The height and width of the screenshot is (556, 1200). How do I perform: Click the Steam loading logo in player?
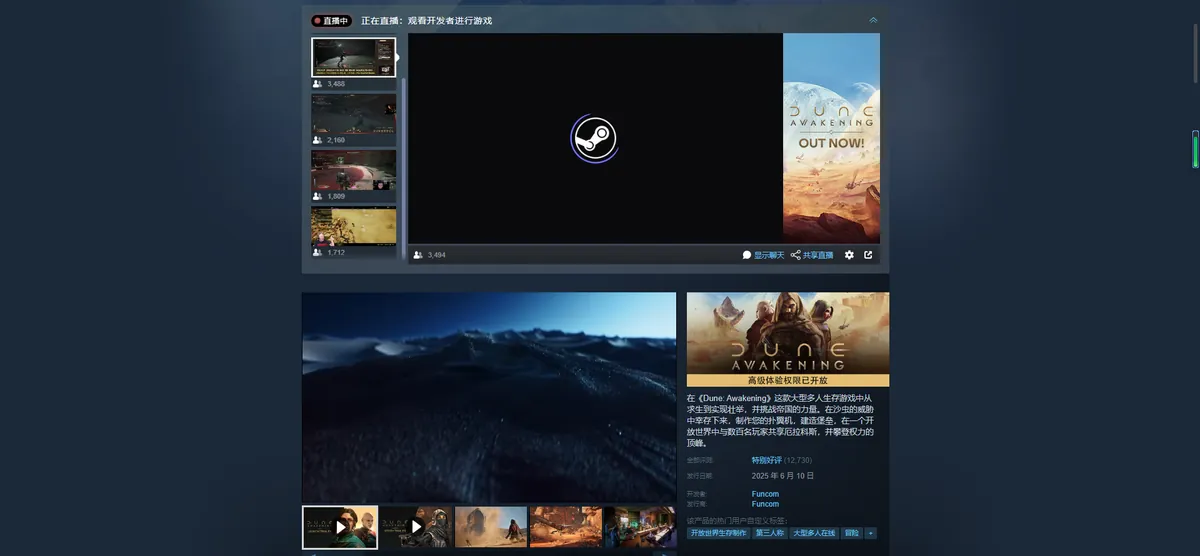594,138
